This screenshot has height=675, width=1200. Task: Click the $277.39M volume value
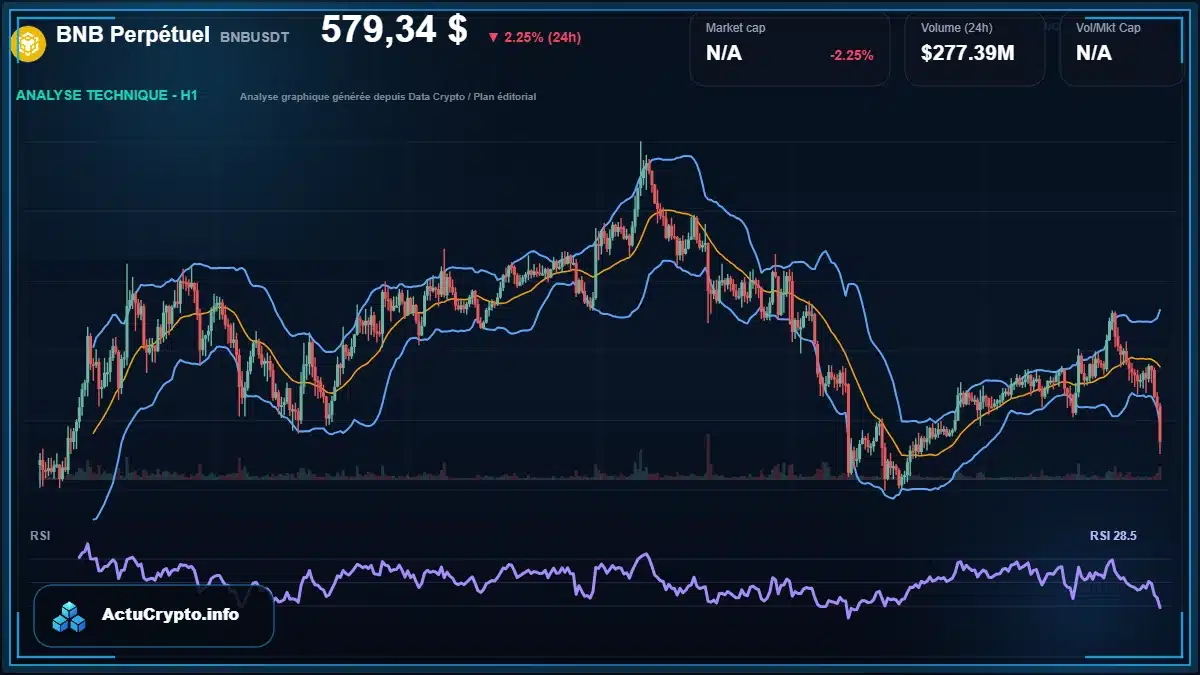967,53
